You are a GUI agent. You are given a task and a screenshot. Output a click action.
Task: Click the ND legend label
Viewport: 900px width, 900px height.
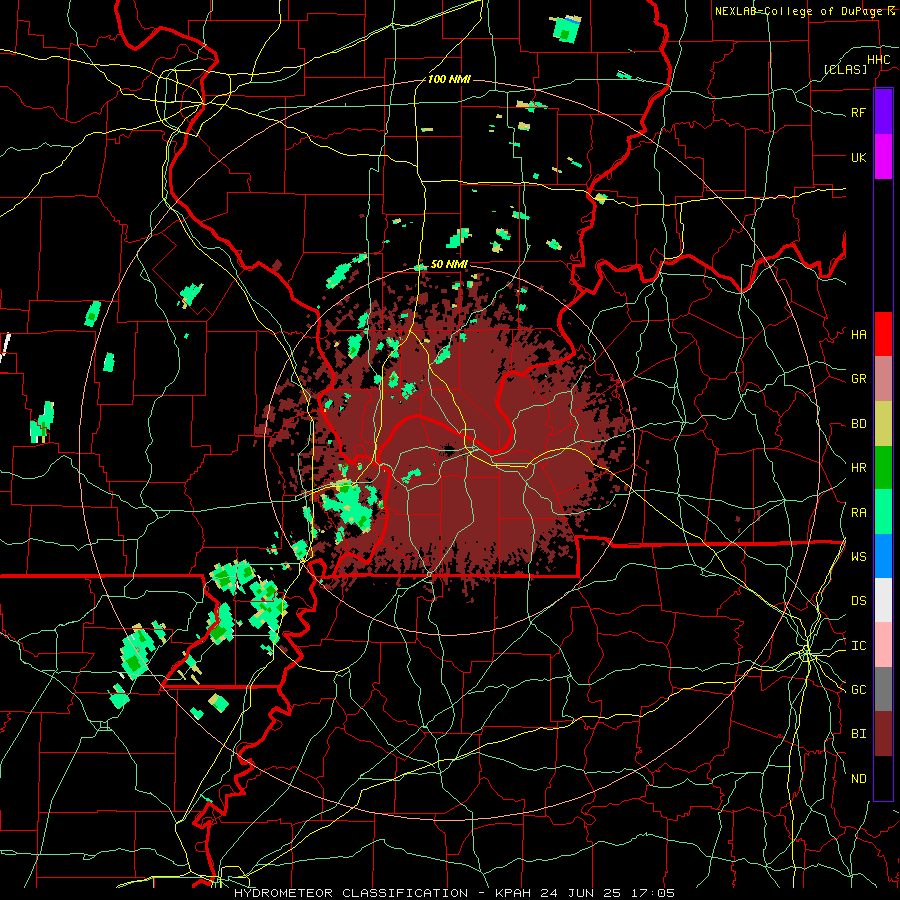coord(859,779)
